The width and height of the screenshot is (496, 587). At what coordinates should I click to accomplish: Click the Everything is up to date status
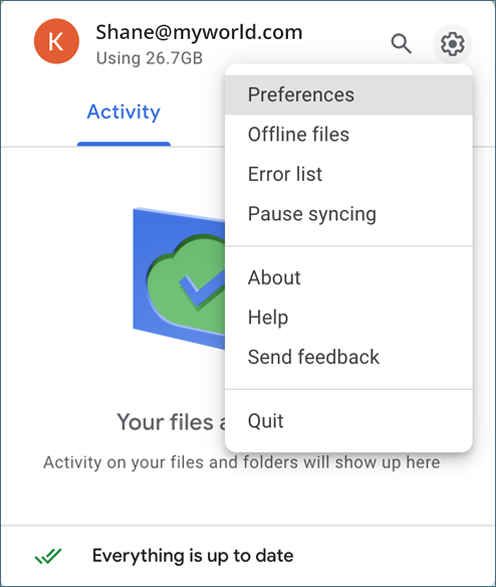(x=193, y=556)
